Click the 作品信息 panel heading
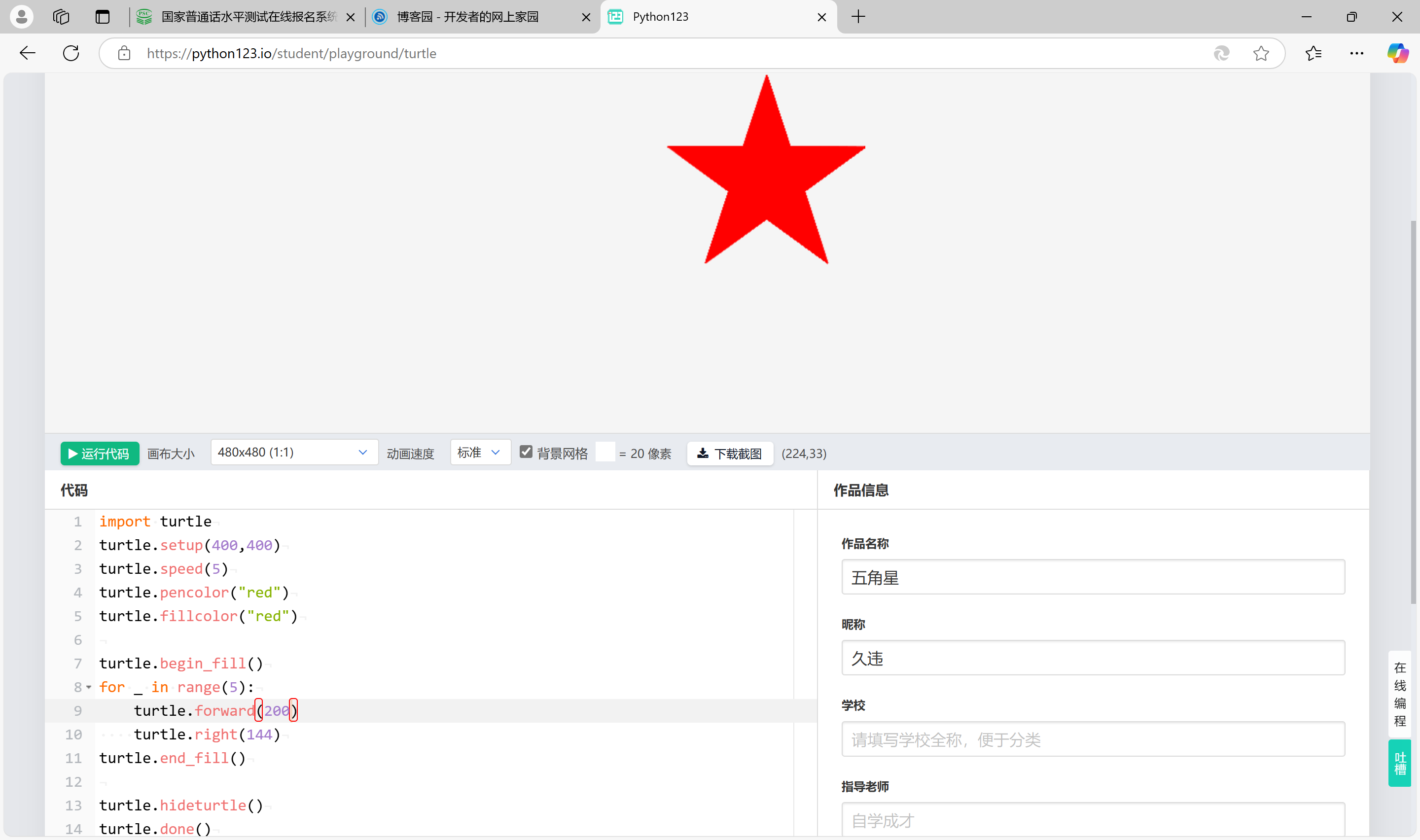This screenshot has width=1420, height=840. point(861,490)
